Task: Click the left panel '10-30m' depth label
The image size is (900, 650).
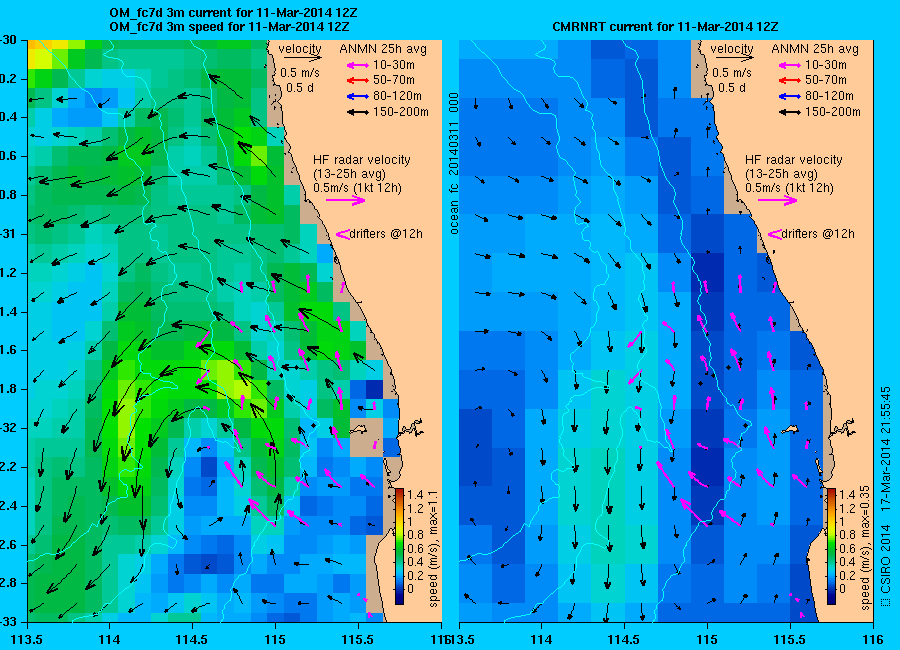Action: click(x=393, y=65)
